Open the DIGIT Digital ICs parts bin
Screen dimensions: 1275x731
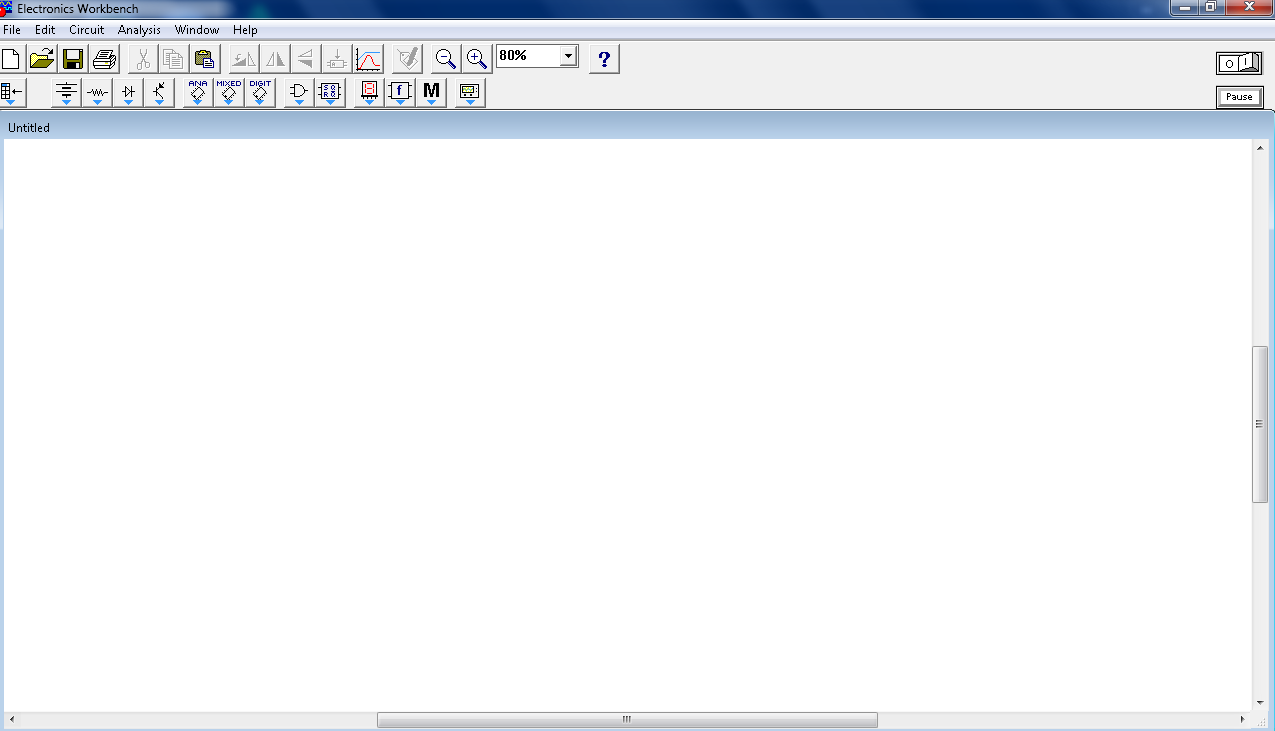pos(260,93)
